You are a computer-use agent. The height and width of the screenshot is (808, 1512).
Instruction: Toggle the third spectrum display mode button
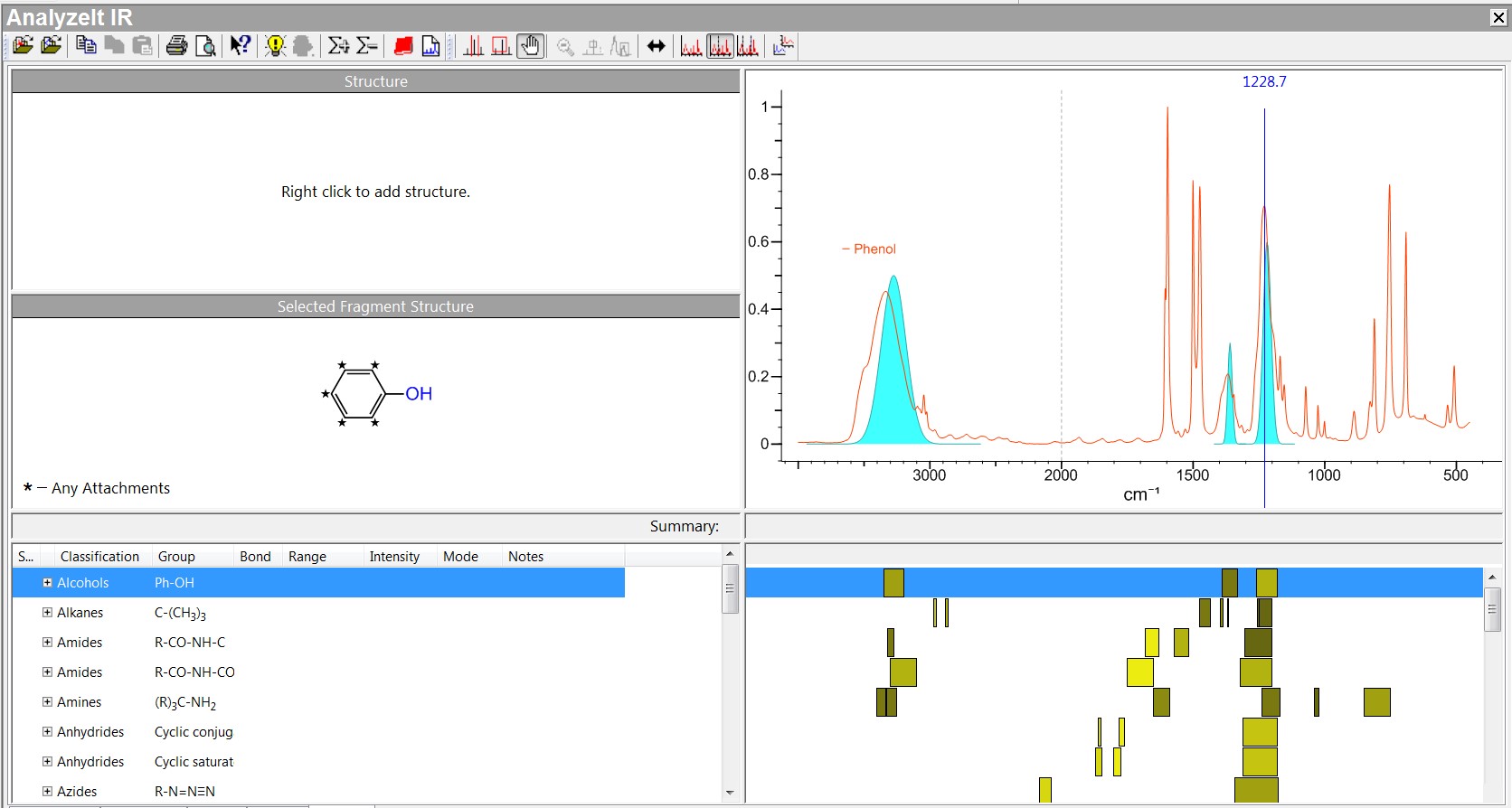point(748,46)
